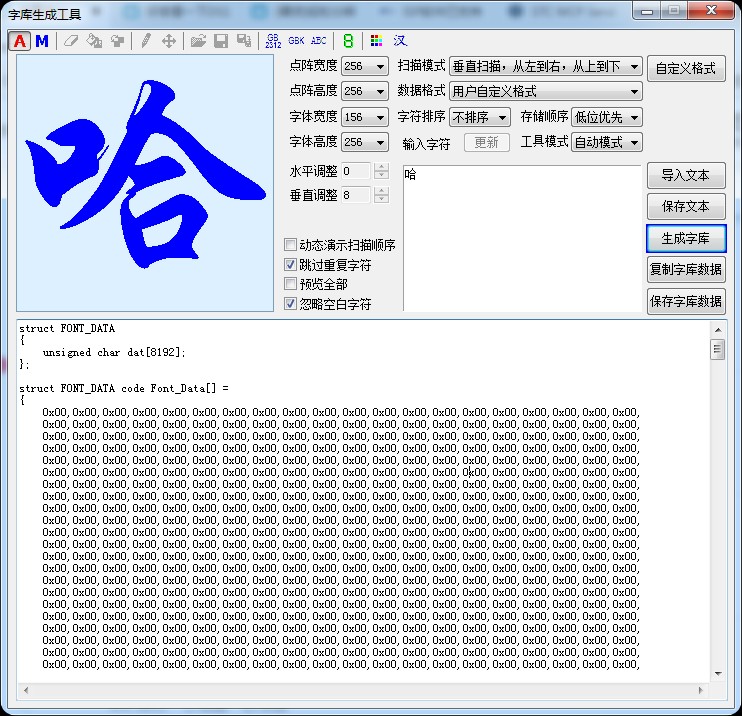Open 点阵宽度 dropdown
The width and height of the screenshot is (742, 716).
365,66
